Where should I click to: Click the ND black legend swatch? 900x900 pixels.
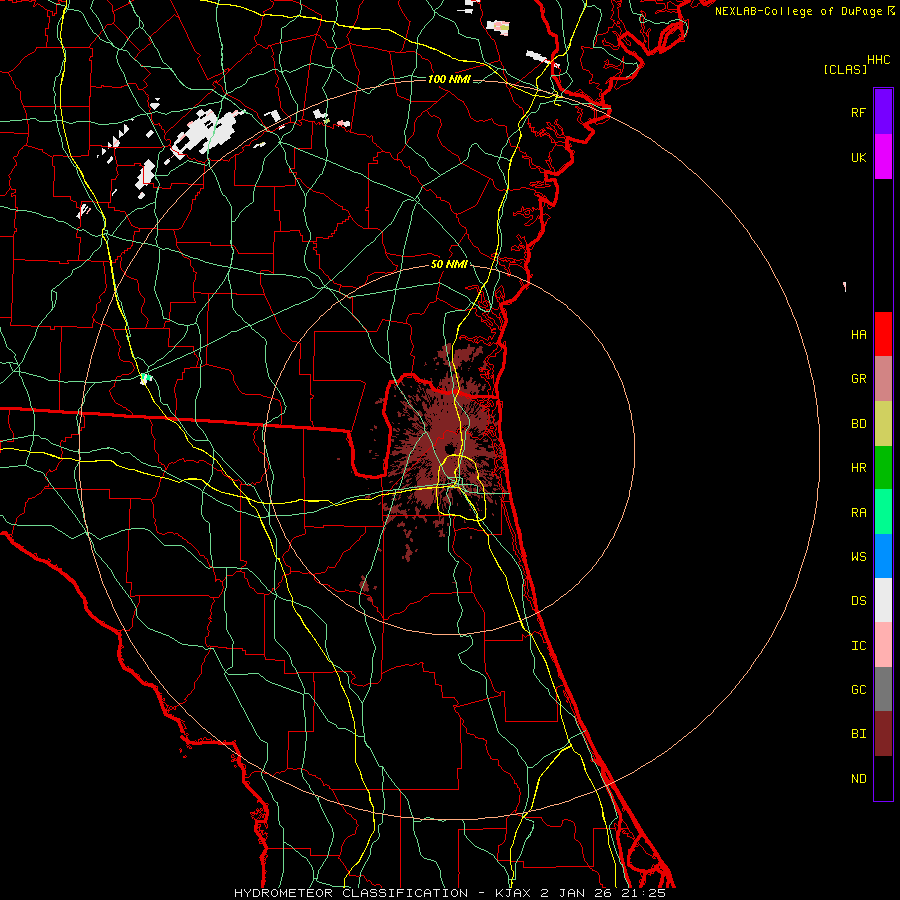coord(883,778)
